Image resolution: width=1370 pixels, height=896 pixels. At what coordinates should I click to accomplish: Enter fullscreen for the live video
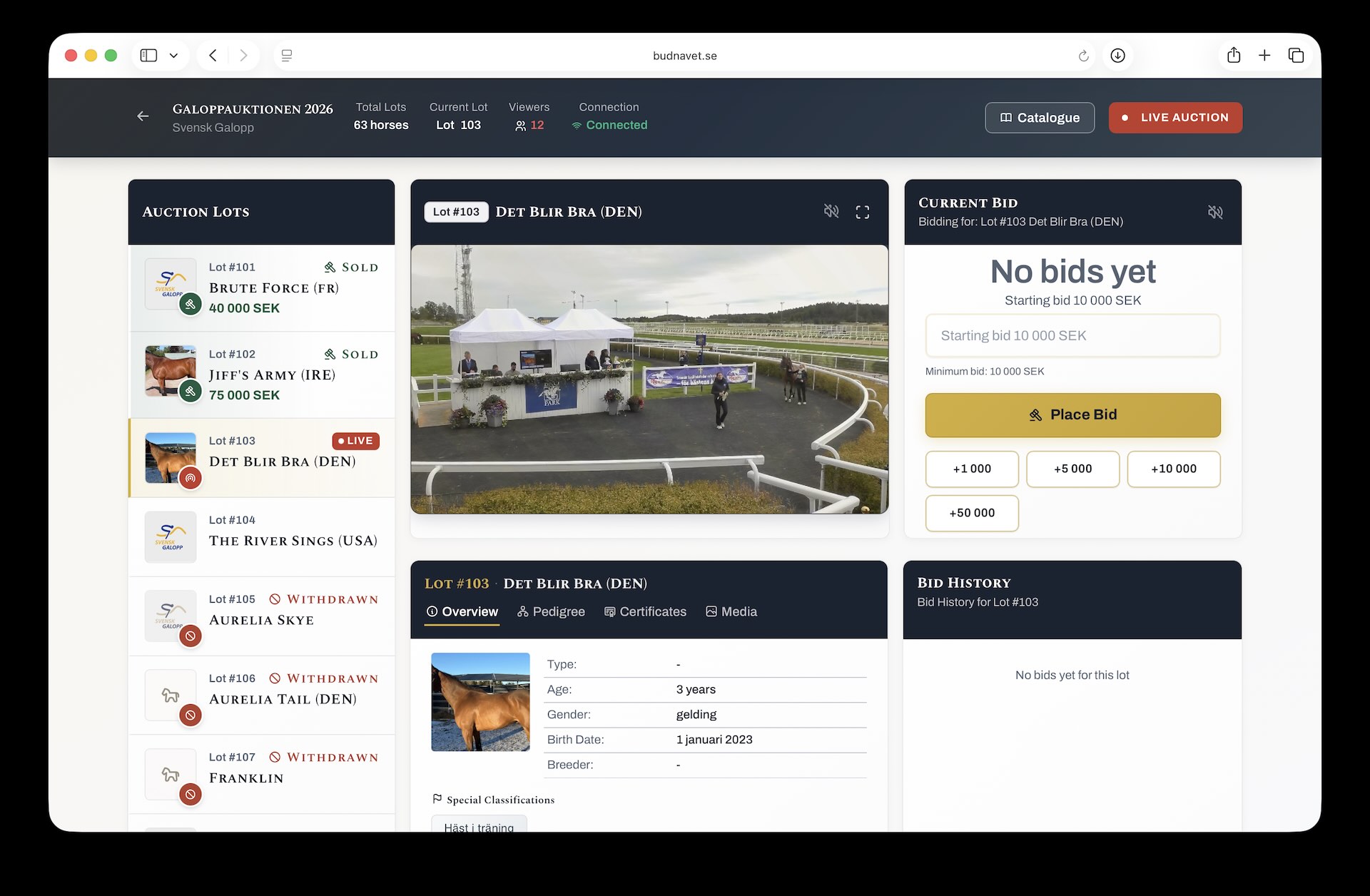tap(863, 212)
